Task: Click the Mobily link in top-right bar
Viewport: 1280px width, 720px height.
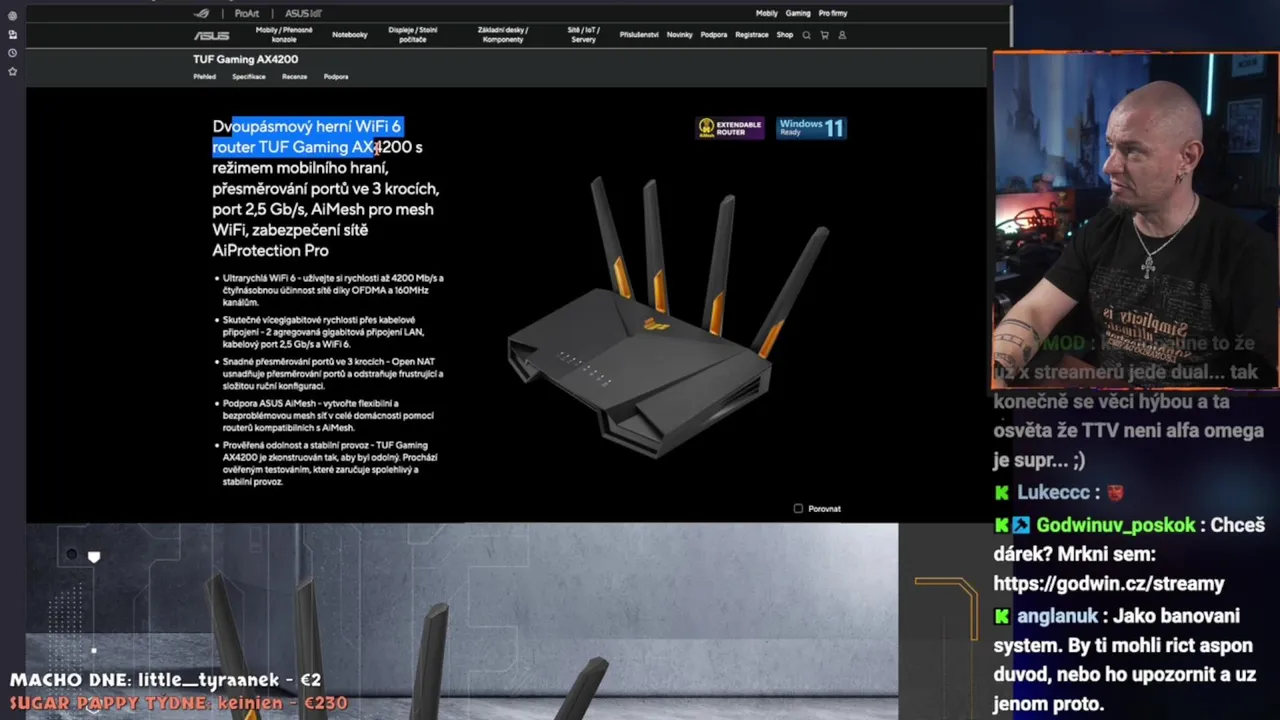Action: pyautogui.click(x=767, y=13)
